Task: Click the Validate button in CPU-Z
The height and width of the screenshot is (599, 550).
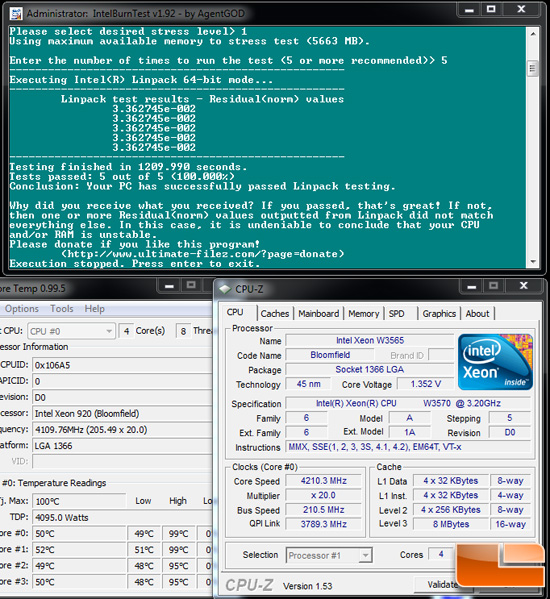Action: (x=442, y=584)
